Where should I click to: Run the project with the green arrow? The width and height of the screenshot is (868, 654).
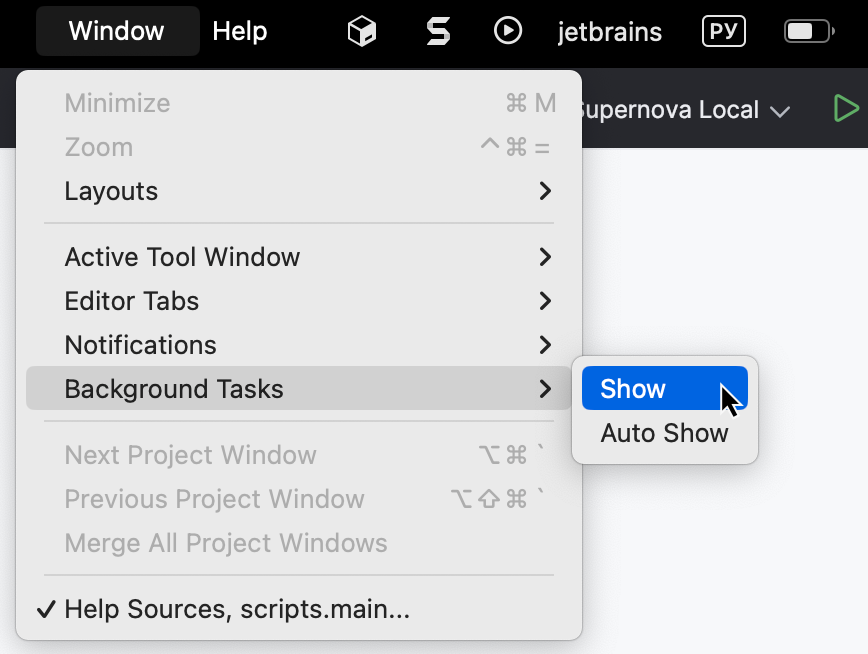[x=847, y=109]
